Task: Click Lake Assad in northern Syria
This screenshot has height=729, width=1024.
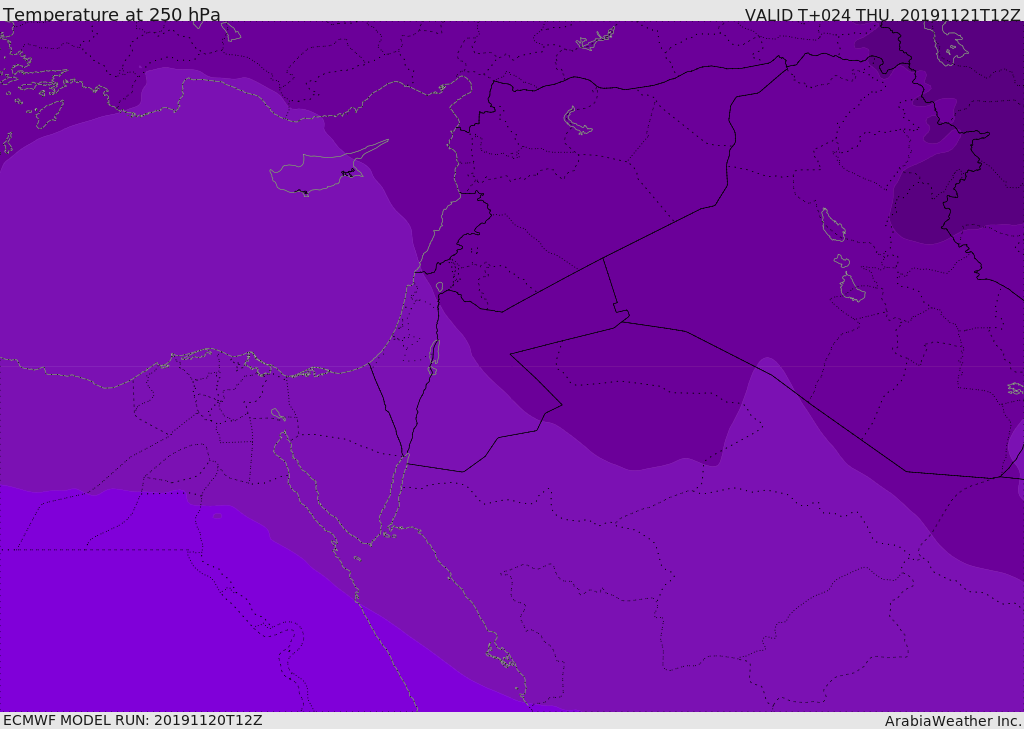Action: [576, 121]
